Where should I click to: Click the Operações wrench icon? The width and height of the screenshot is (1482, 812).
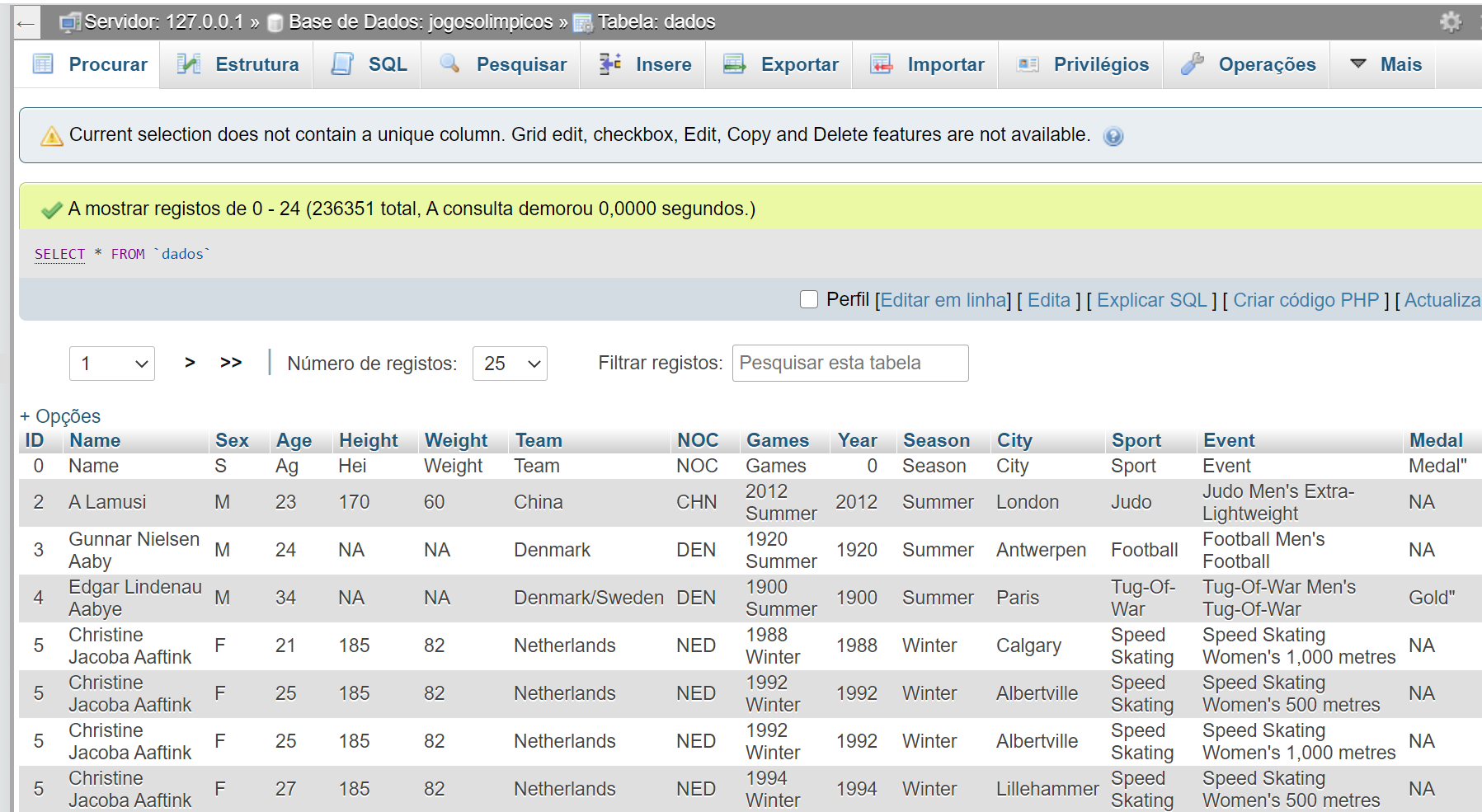[1192, 64]
